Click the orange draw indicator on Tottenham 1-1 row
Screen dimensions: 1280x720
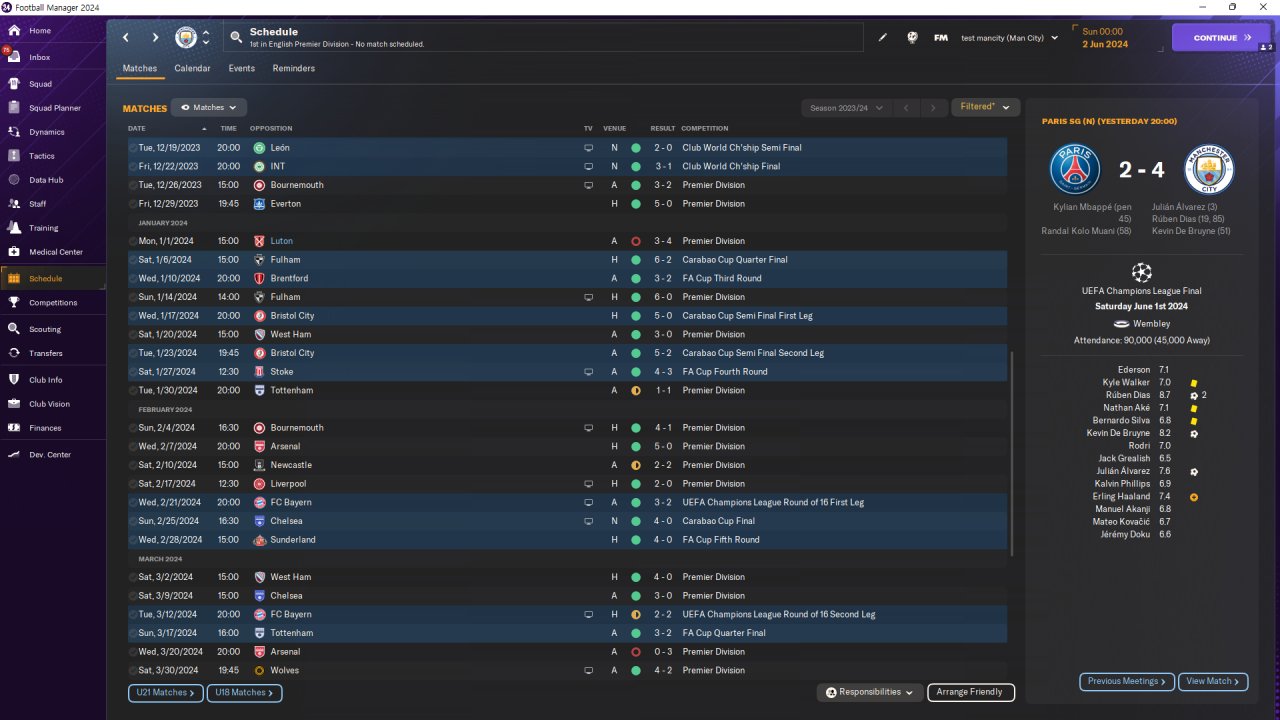tap(636, 391)
